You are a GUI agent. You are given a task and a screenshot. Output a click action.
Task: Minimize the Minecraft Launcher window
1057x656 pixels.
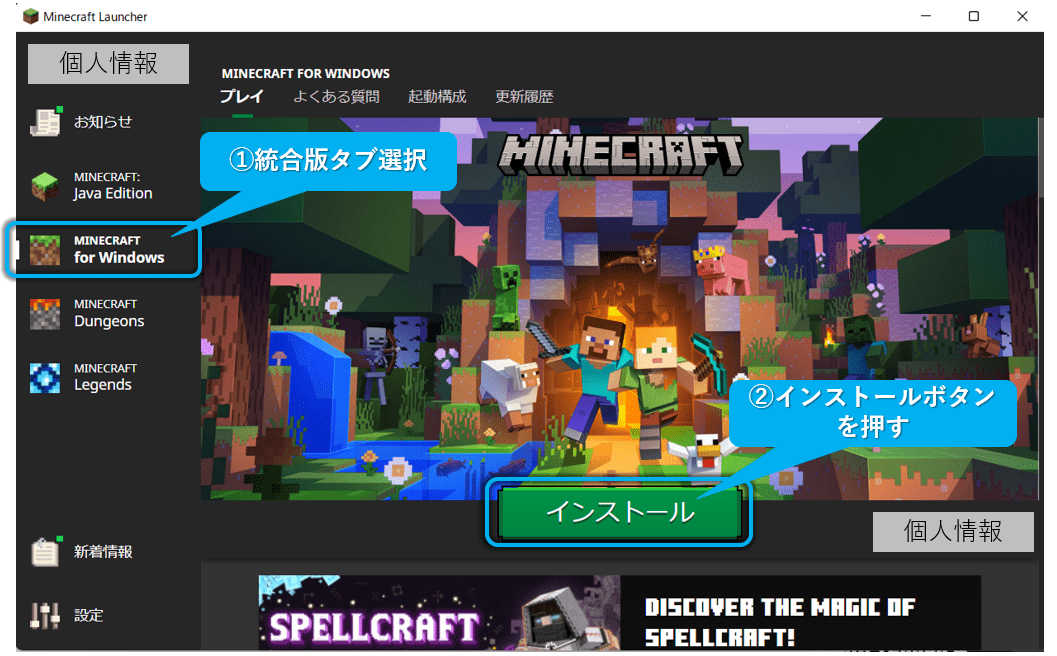click(x=926, y=16)
